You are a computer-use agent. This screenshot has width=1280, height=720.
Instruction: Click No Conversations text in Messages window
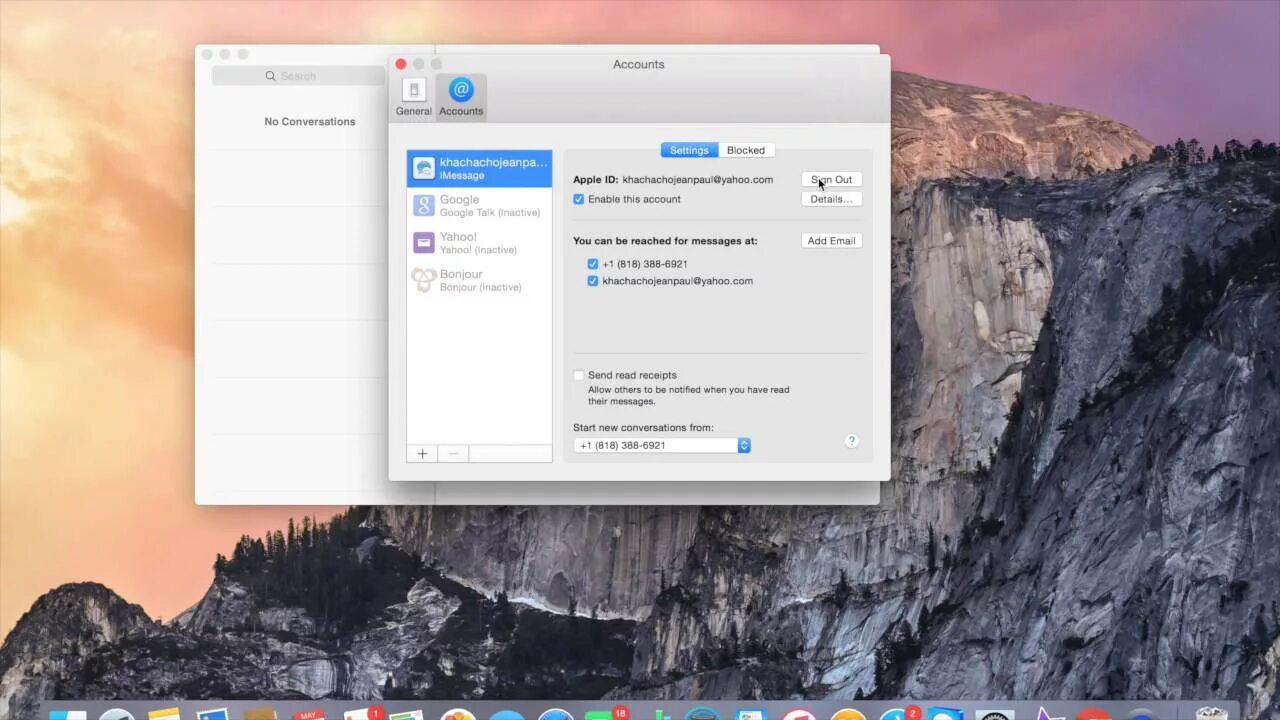(310, 122)
